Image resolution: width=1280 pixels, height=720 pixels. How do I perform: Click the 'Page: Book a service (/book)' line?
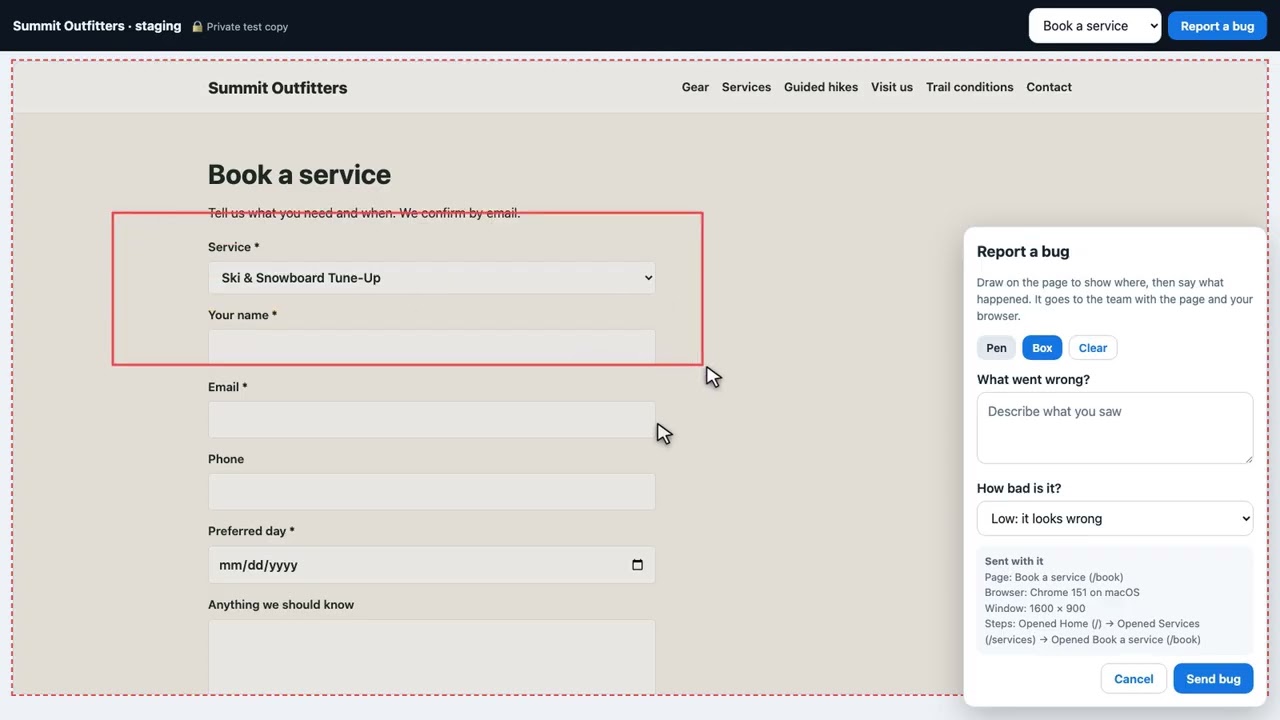coord(1054,577)
